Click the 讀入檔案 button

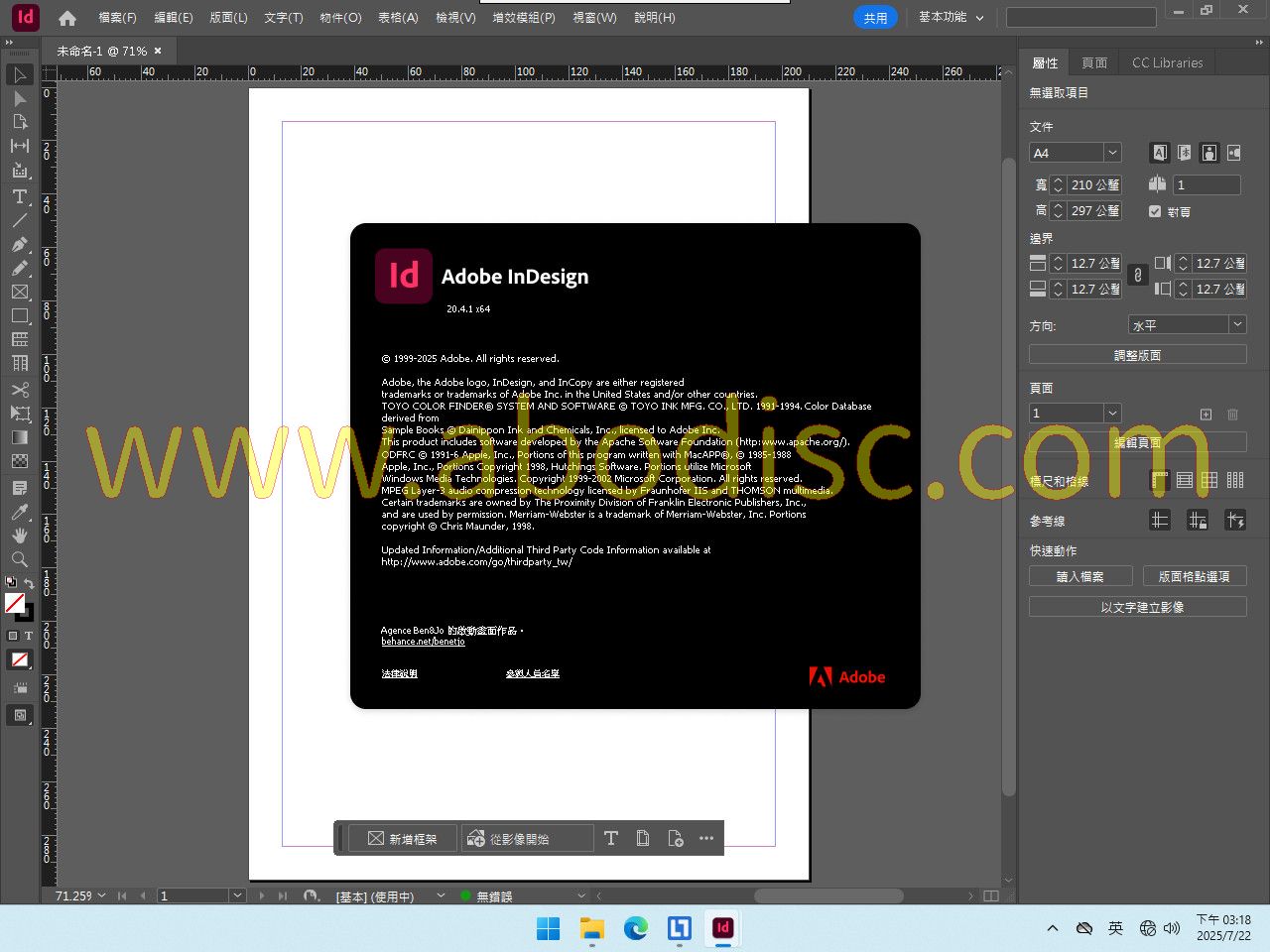(x=1080, y=576)
